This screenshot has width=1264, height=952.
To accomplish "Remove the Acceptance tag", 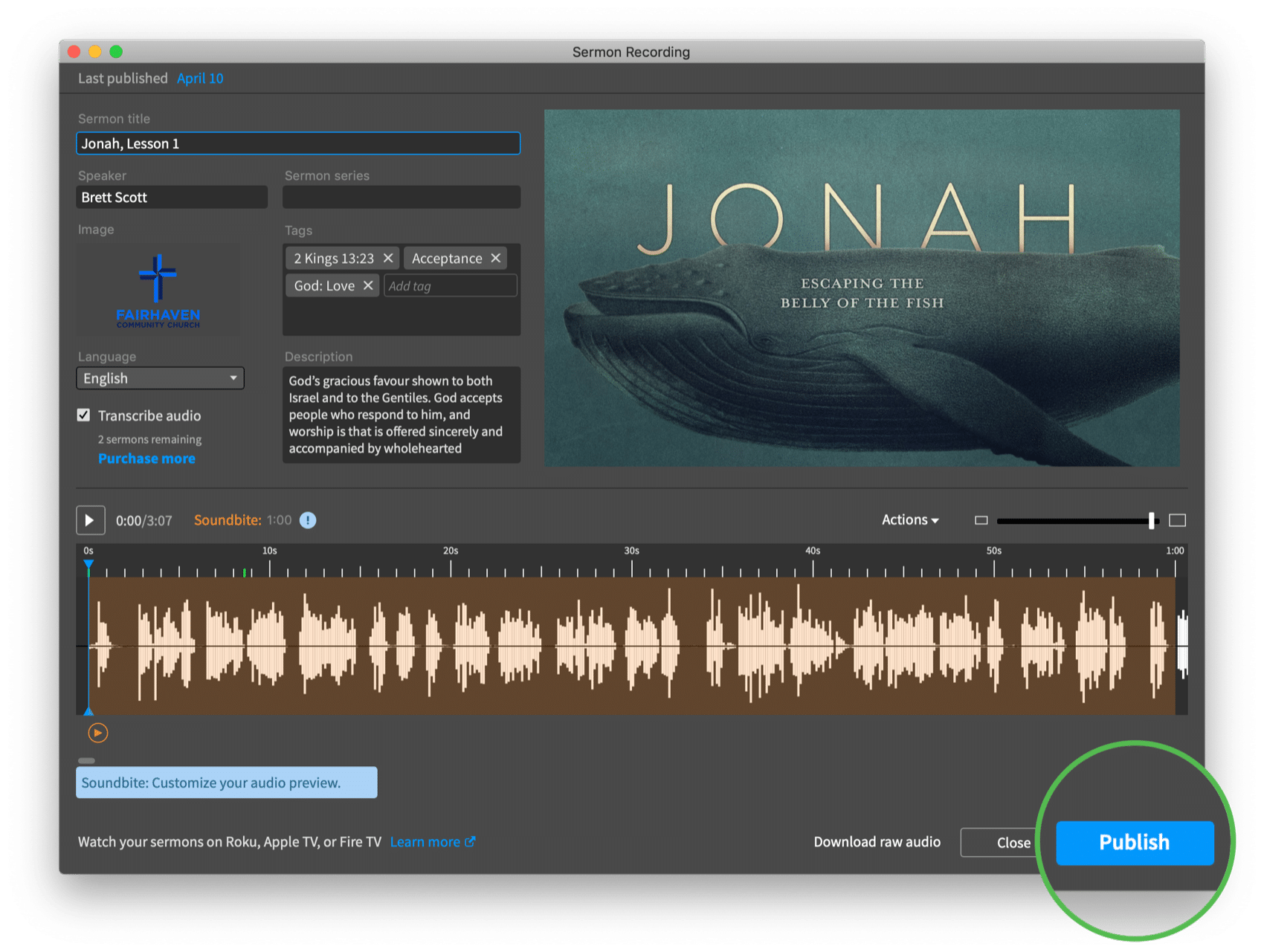I will coord(496,258).
